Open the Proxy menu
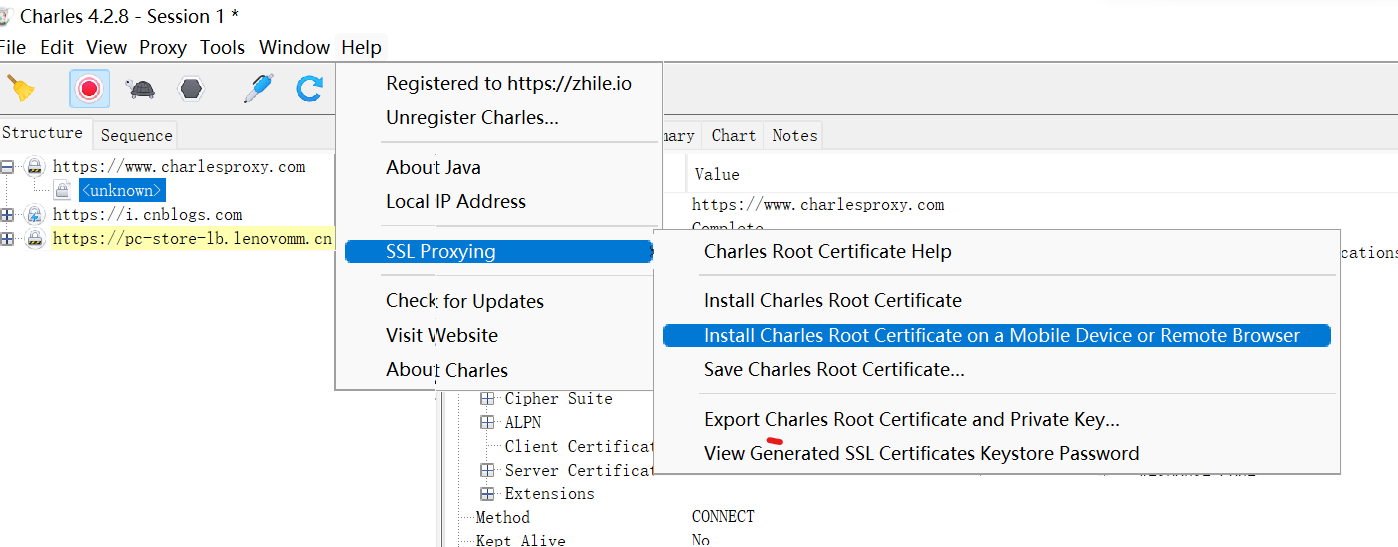The height and width of the screenshot is (547, 1398). (x=163, y=47)
